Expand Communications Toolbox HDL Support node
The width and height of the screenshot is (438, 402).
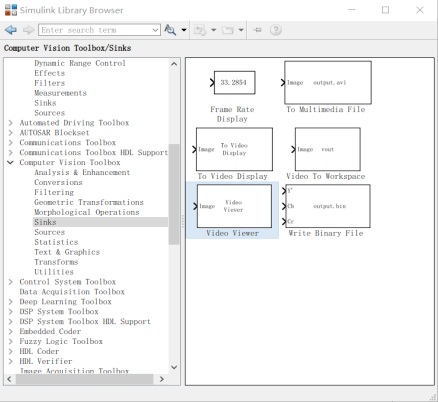pos(11,153)
